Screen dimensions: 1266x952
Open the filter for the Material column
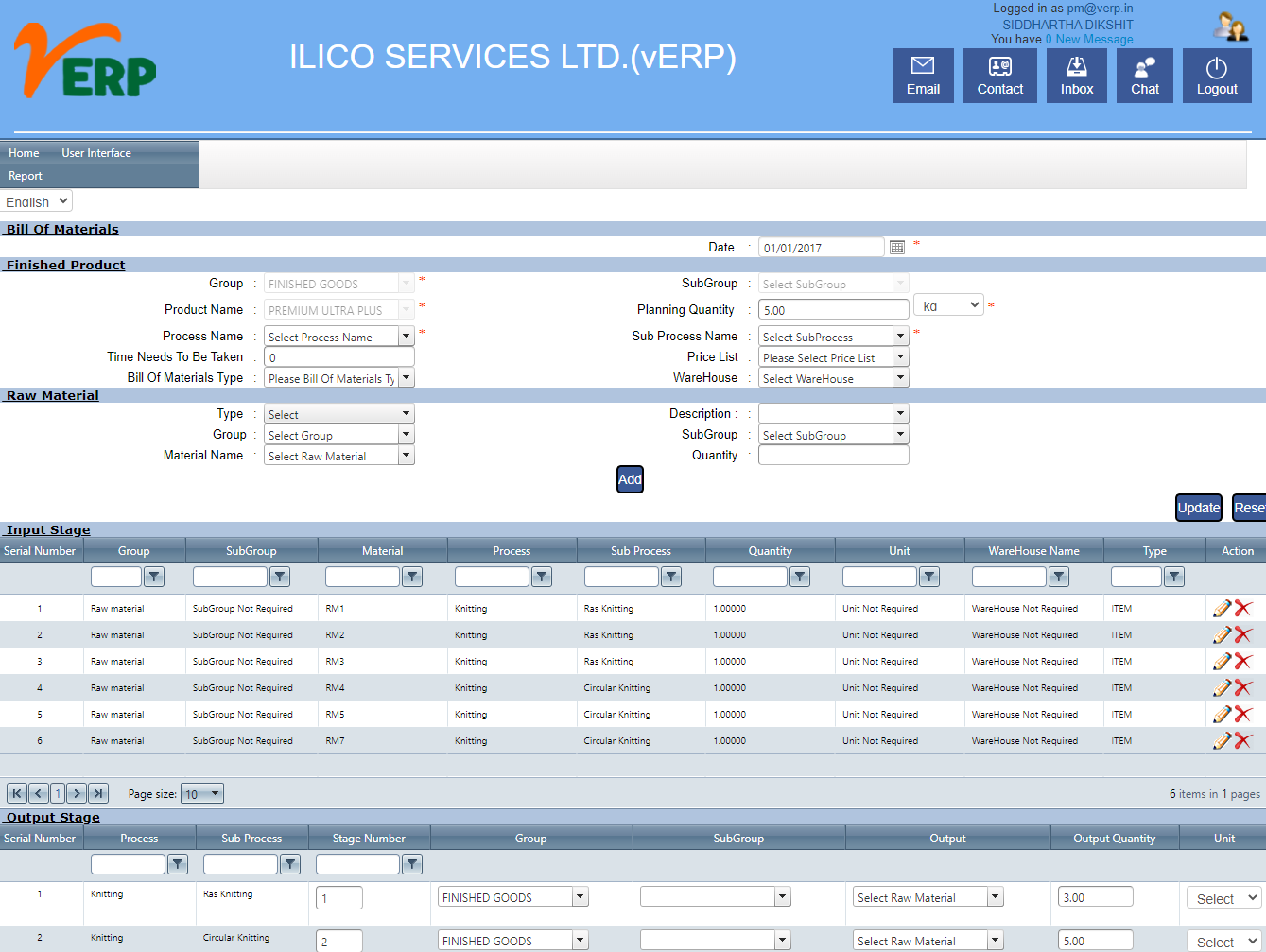click(411, 576)
